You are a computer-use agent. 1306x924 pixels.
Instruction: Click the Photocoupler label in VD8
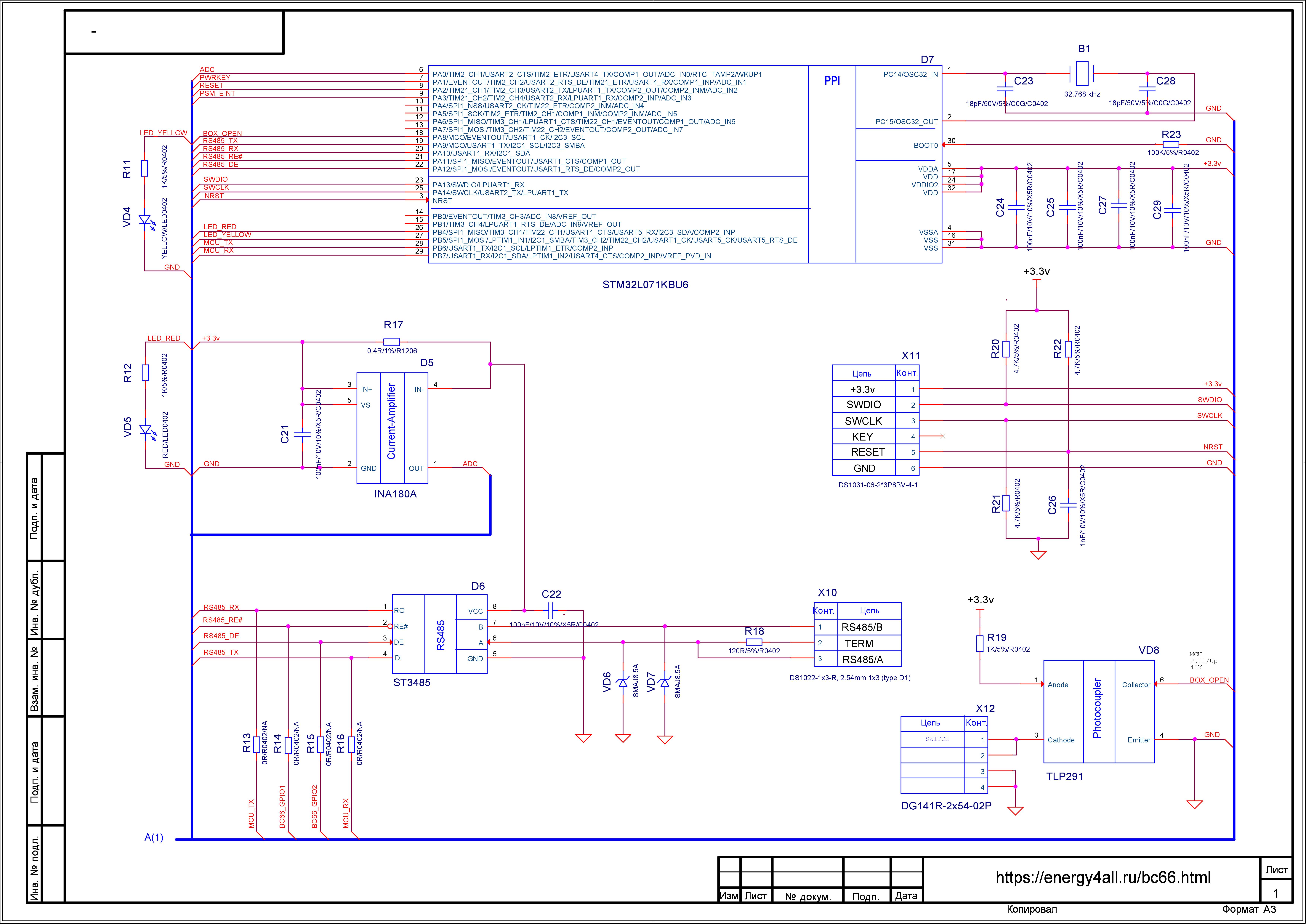[x=1097, y=708]
